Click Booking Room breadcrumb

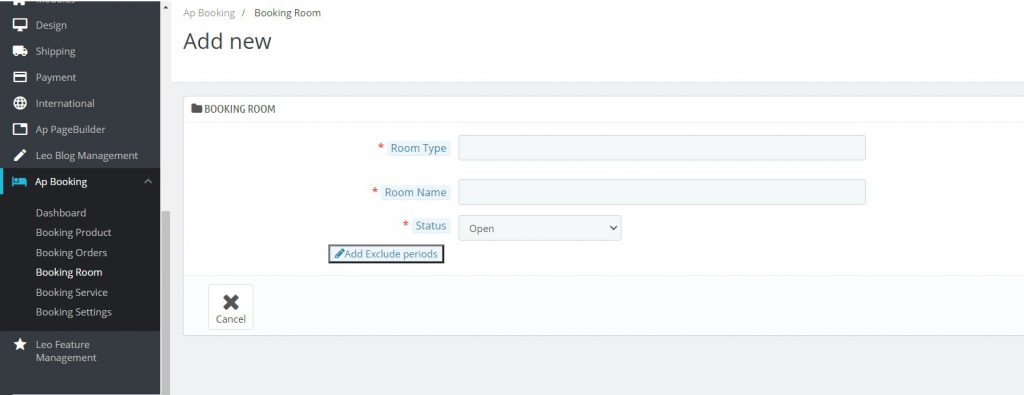pyautogui.click(x=287, y=12)
